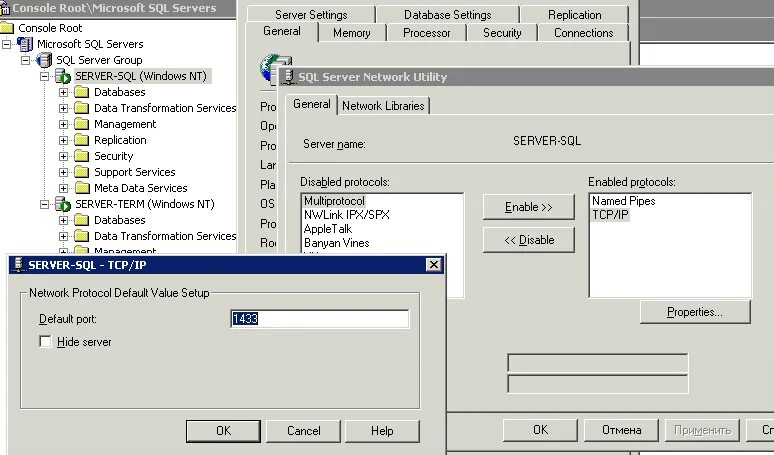
Task: Expand the Management node under SERVER-SQL
Action: click(x=63, y=124)
